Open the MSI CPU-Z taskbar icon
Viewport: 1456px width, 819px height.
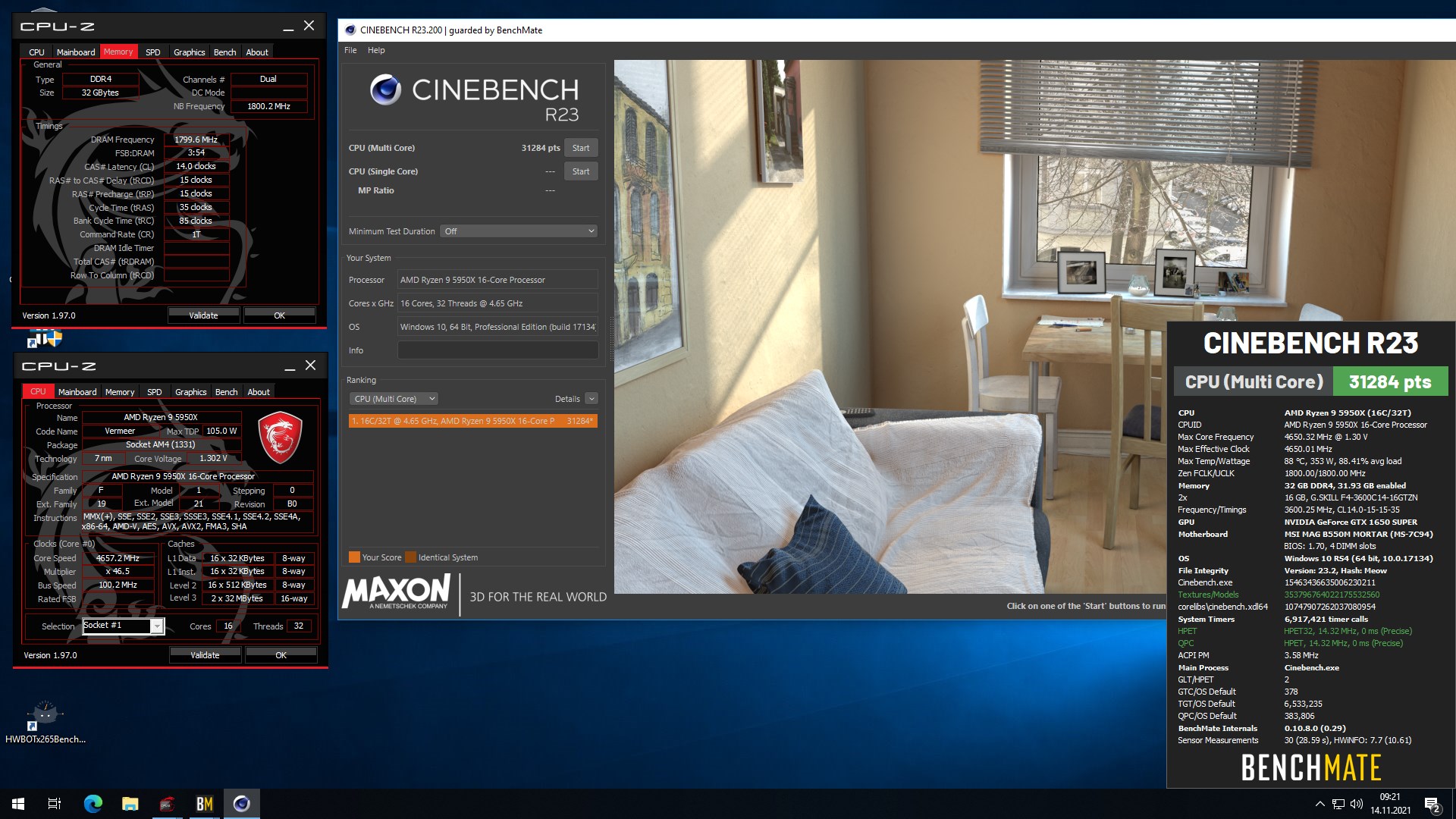tap(167, 804)
